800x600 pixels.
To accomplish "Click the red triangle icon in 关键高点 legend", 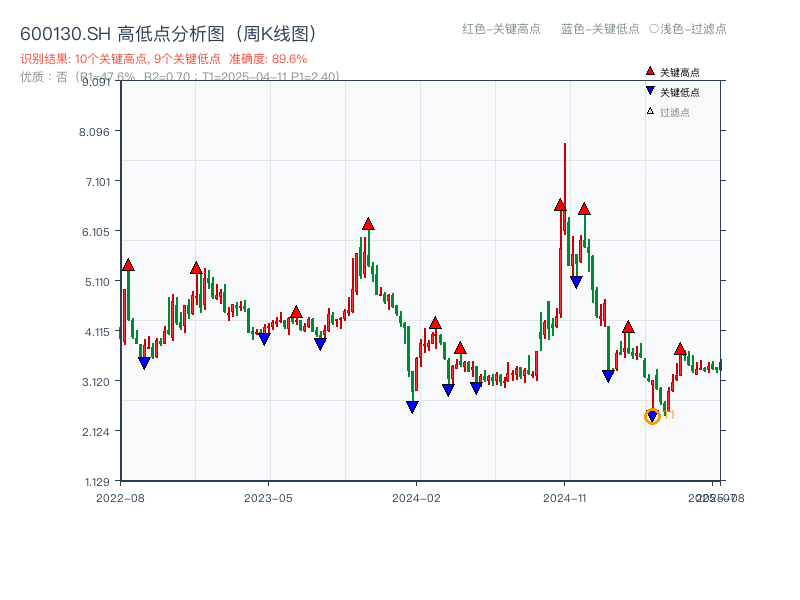I will tap(650, 71).
